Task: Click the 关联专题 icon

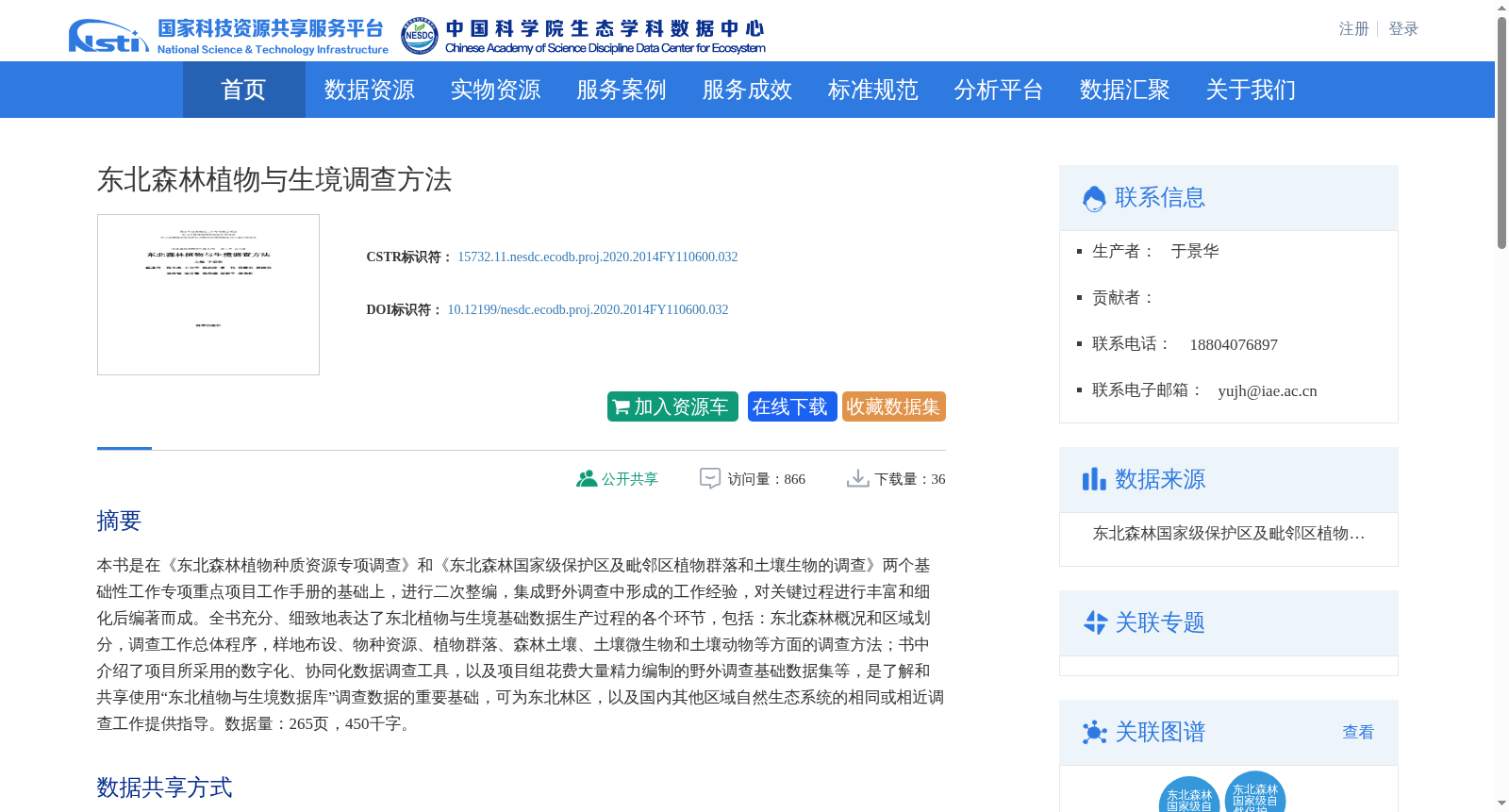Action: coord(1095,622)
